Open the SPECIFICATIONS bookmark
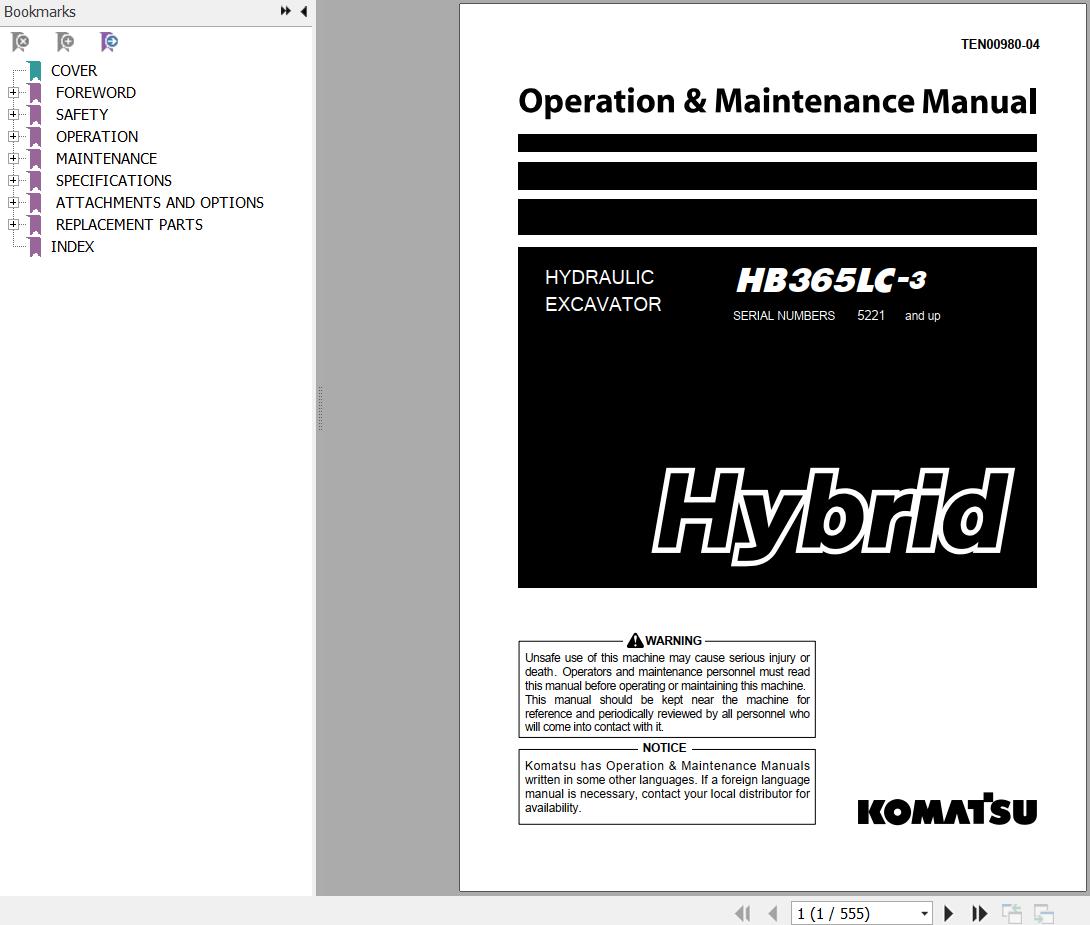The height and width of the screenshot is (925, 1090). pos(114,181)
